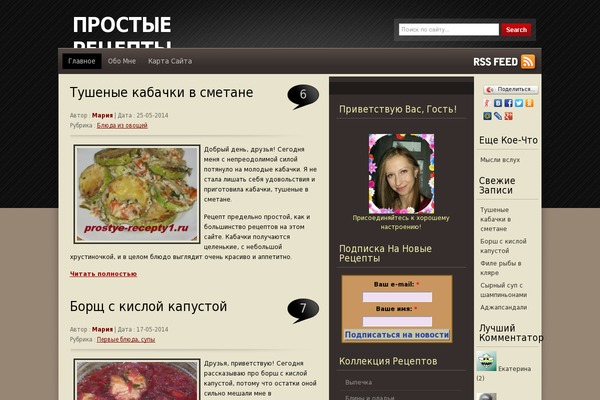Viewport: 600px width, 400px height.
Task: Click Екатерина commenter avatar
Action: 486,361
